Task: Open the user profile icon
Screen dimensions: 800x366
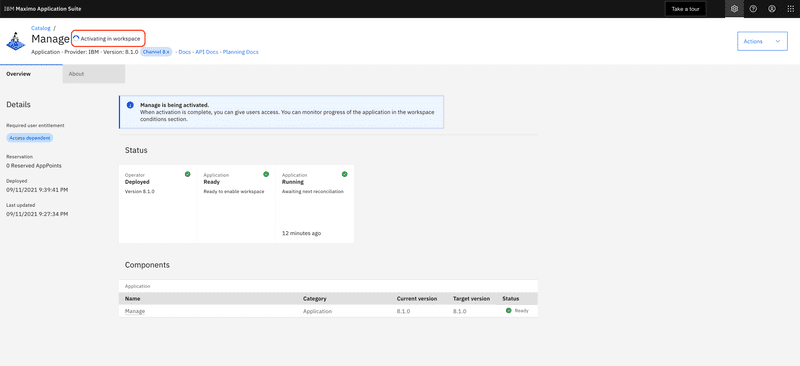Action: coord(772,9)
